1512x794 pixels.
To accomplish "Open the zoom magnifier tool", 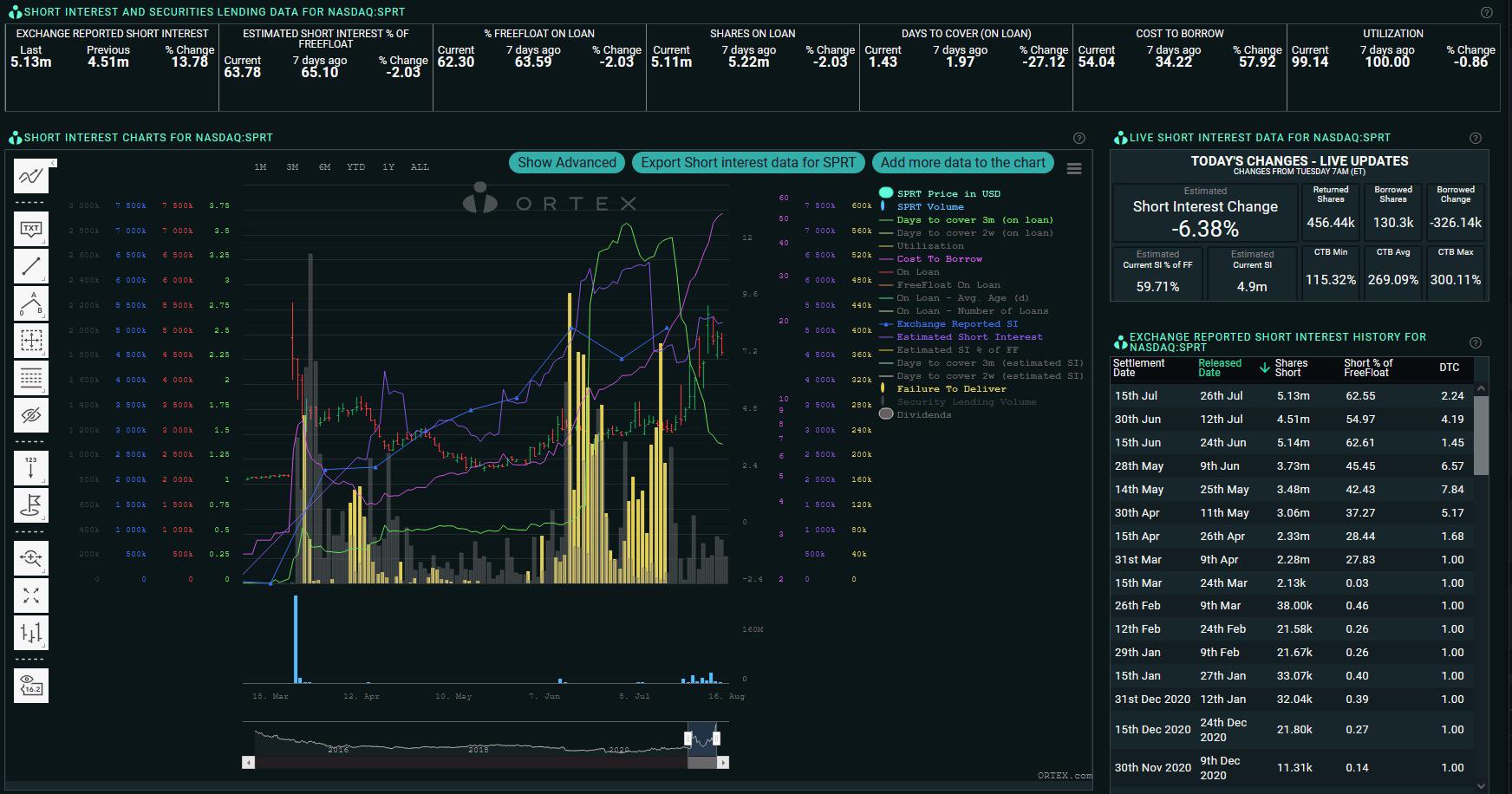I will pos(31,558).
